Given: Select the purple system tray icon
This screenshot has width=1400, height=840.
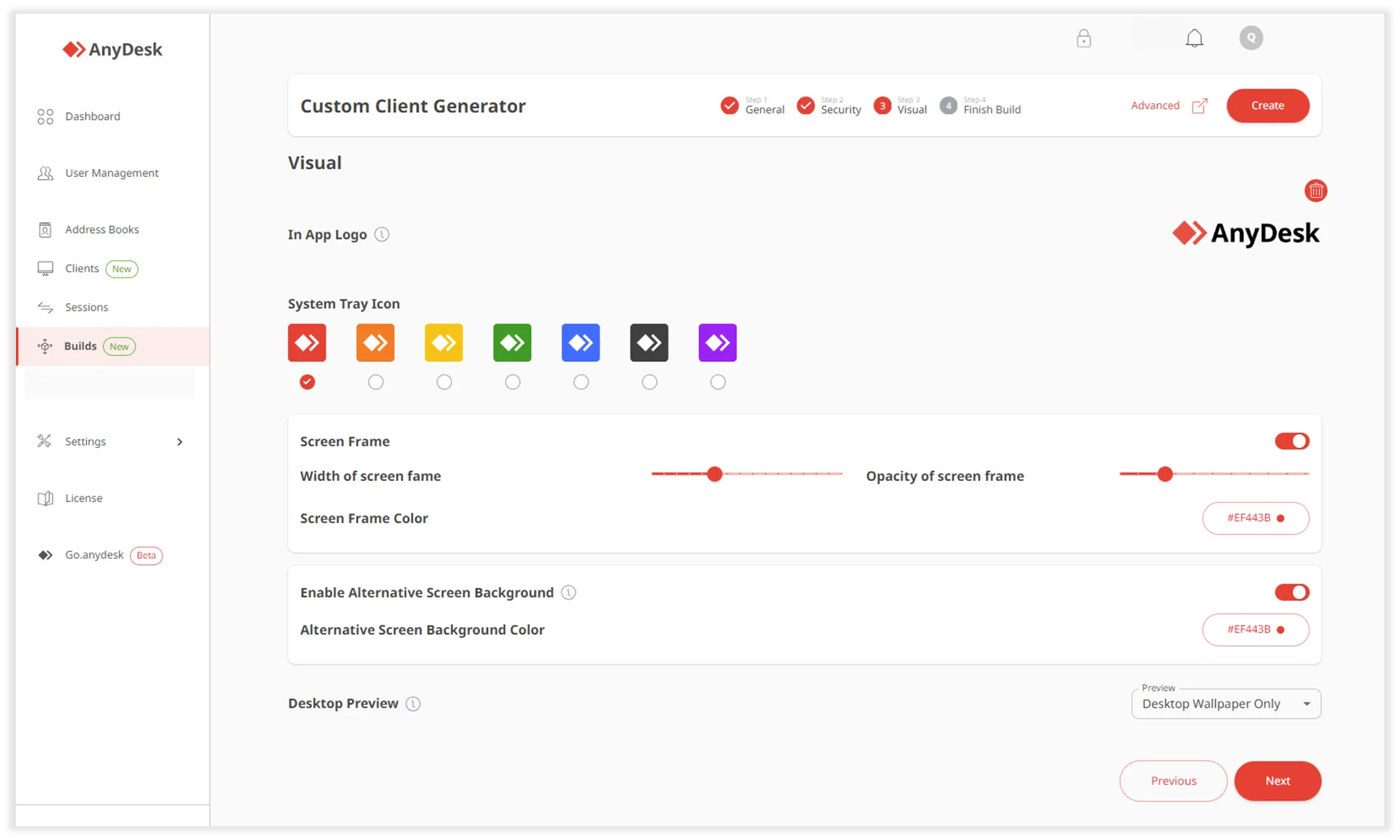Looking at the screenshot, I should 717,343.
